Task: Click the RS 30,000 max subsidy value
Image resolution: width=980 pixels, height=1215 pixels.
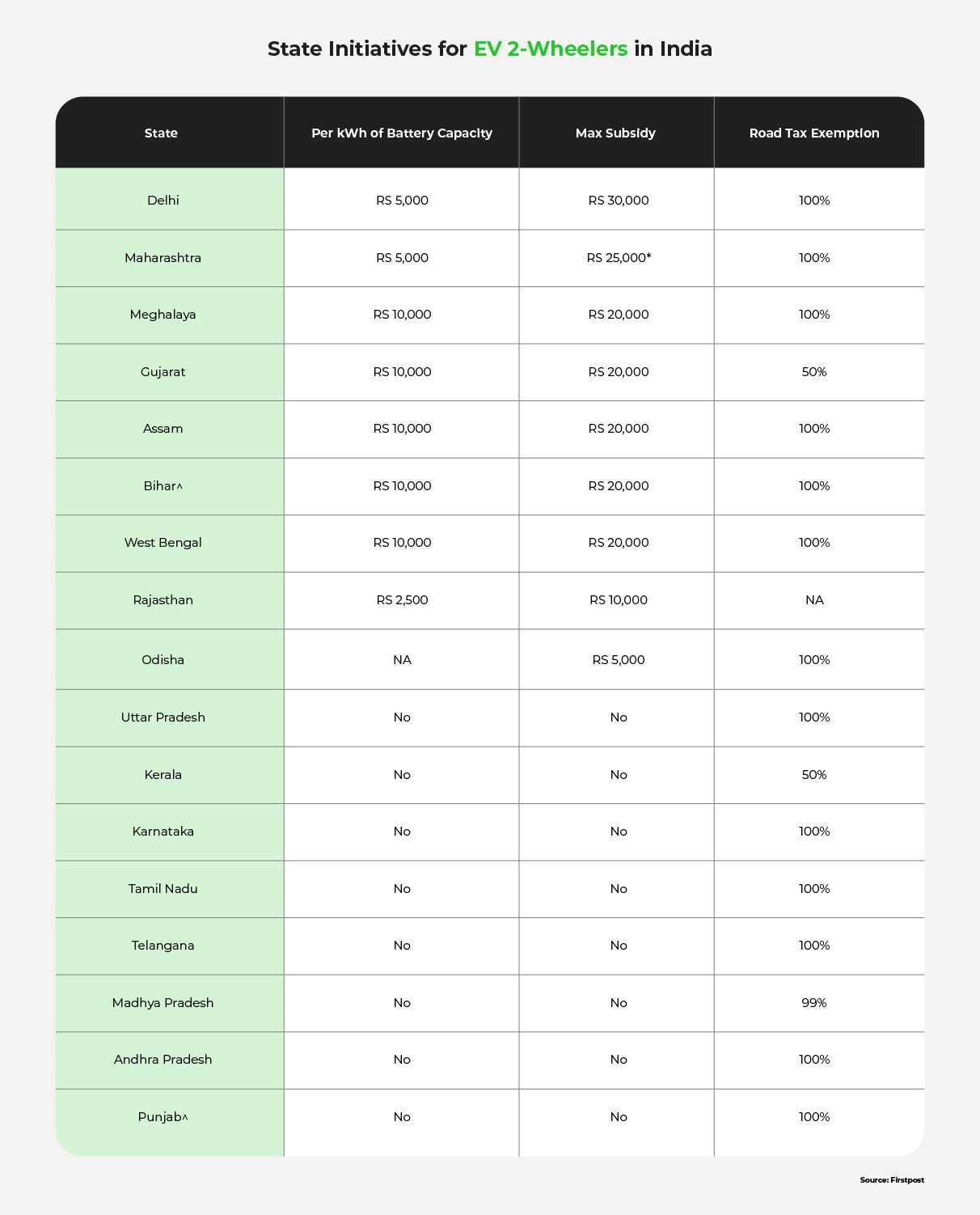Action: pyautogui.click(x=619, y=201)
